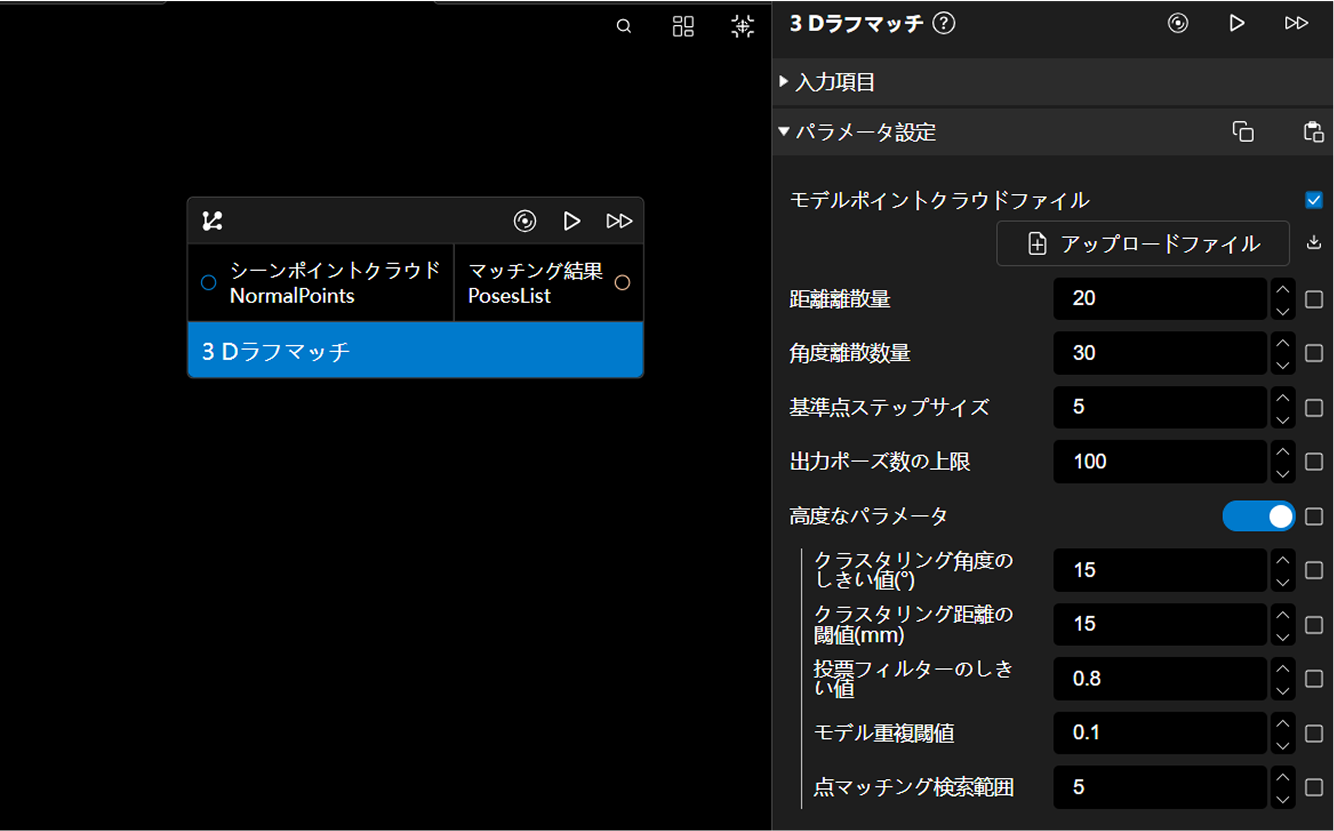This screenshot has width=1334, height=831.
Task: Click the branch icon on node header
Action: (x=212, y=221)
